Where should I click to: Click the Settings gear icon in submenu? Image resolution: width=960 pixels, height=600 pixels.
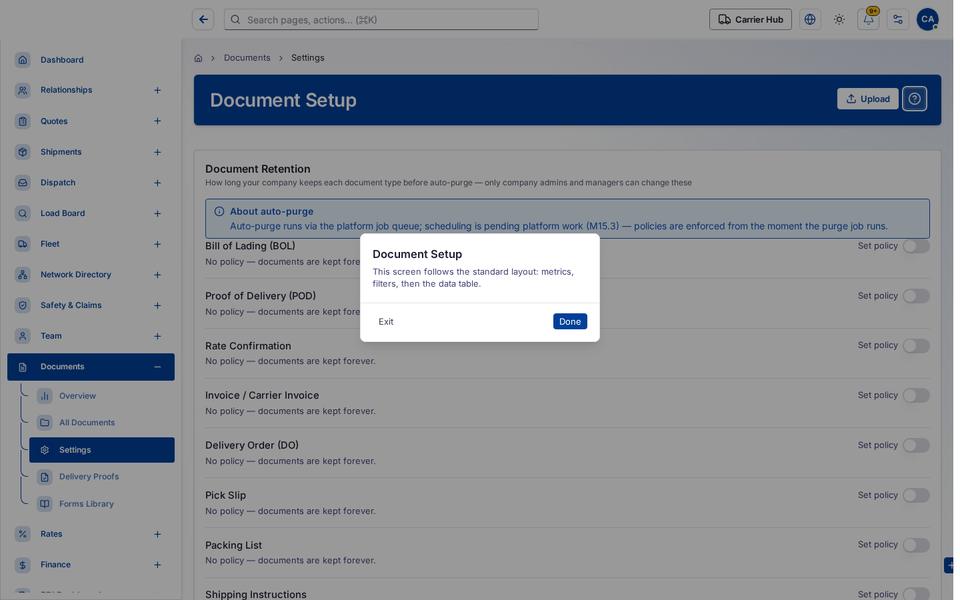pos(45,450)
